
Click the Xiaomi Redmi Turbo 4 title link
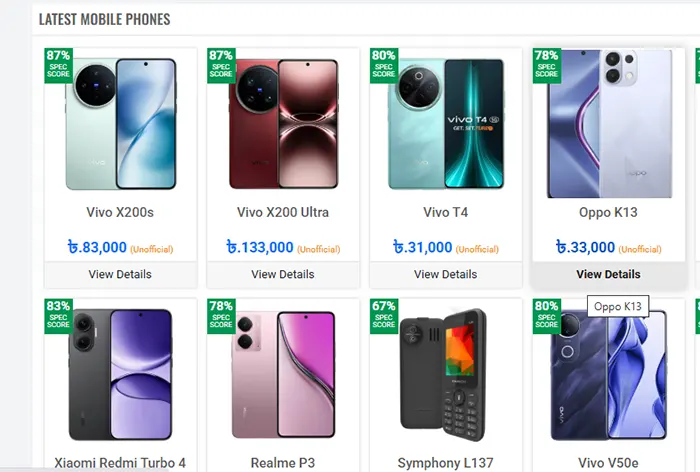(120, 463)
